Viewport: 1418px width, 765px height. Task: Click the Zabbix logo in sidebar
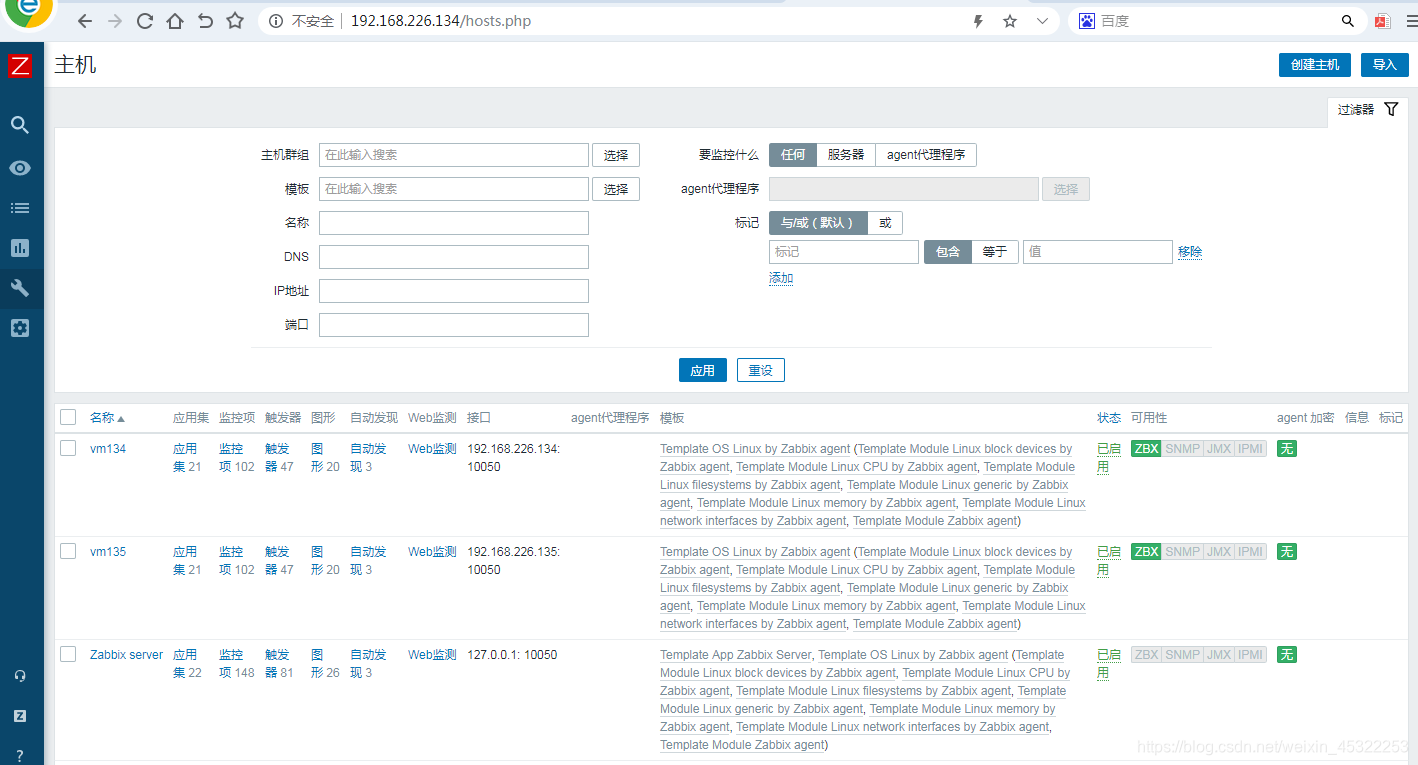[20, 66]
